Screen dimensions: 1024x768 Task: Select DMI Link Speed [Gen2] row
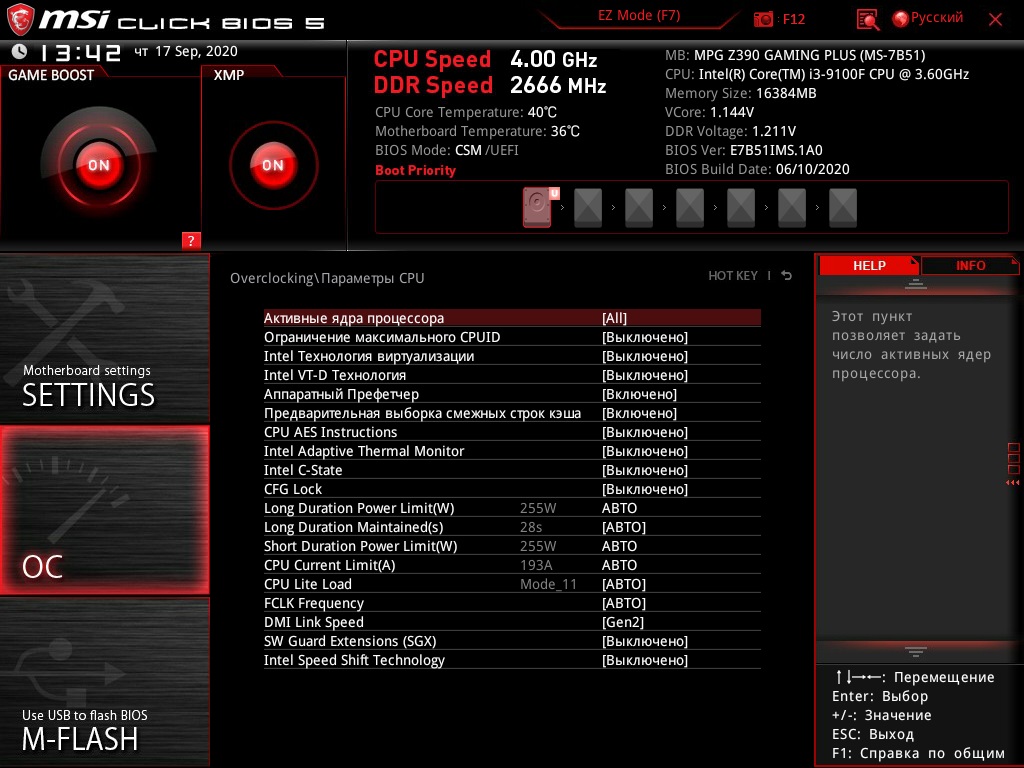pyautogui.click(x=512, y=621)
